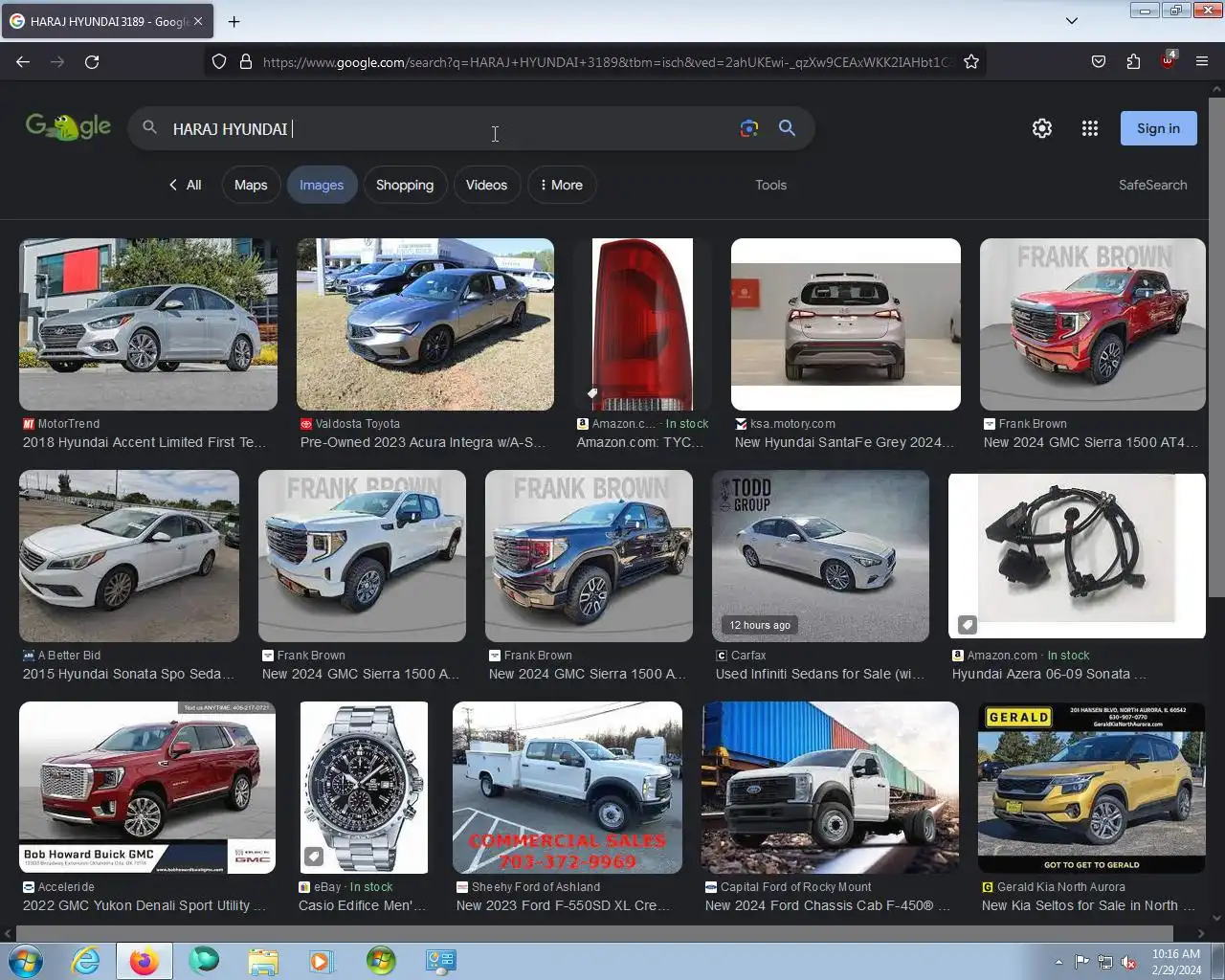Click the blue search magnifier button

click(x=787, y=128)
